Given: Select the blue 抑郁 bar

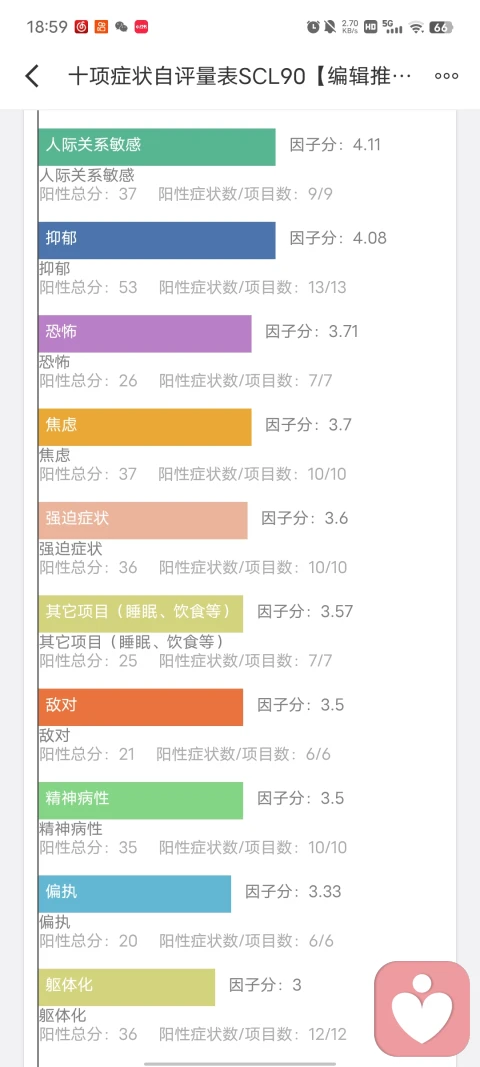Looking at the screenshot, I should pyautogui.click(x=157, y=240).
